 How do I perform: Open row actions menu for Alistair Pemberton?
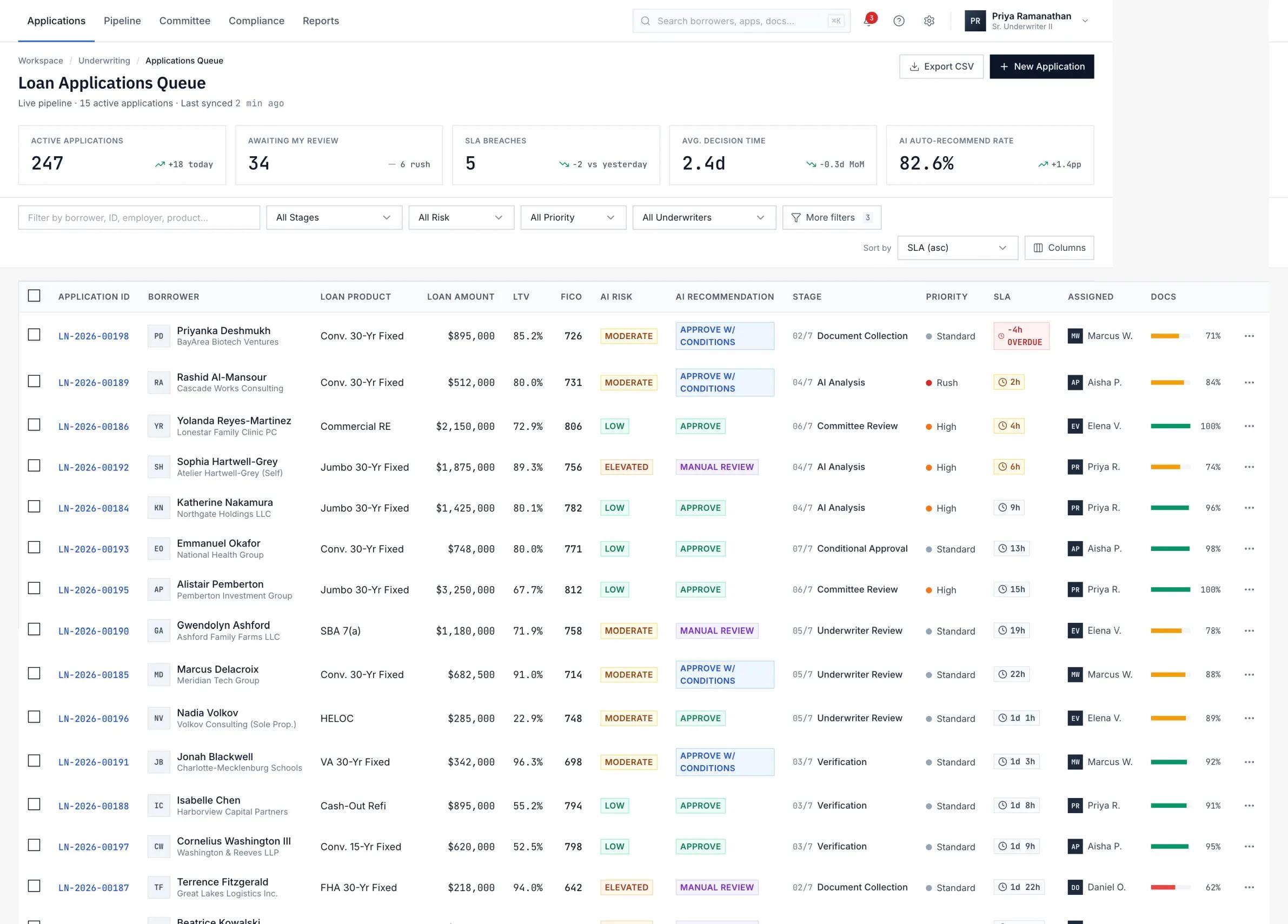click(1249, 589)
